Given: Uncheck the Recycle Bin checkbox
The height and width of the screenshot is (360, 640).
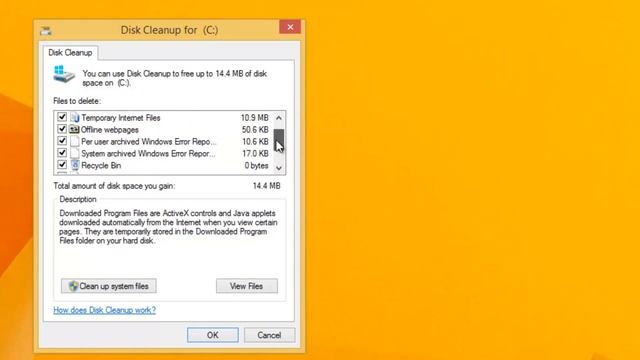Looking at the screenshot, I should click(x=62, y=164).
